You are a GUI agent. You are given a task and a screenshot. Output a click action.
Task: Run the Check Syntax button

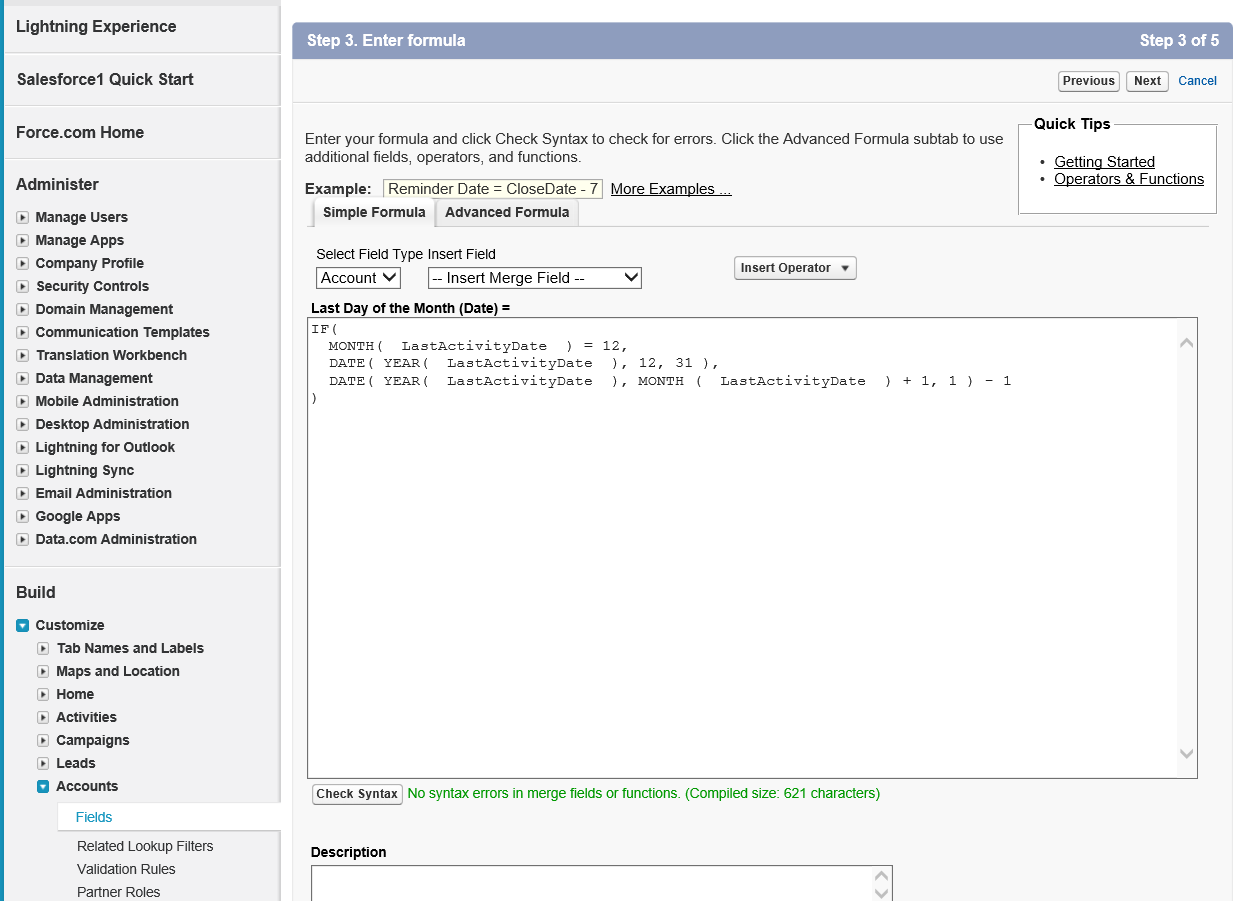[357, 794]
